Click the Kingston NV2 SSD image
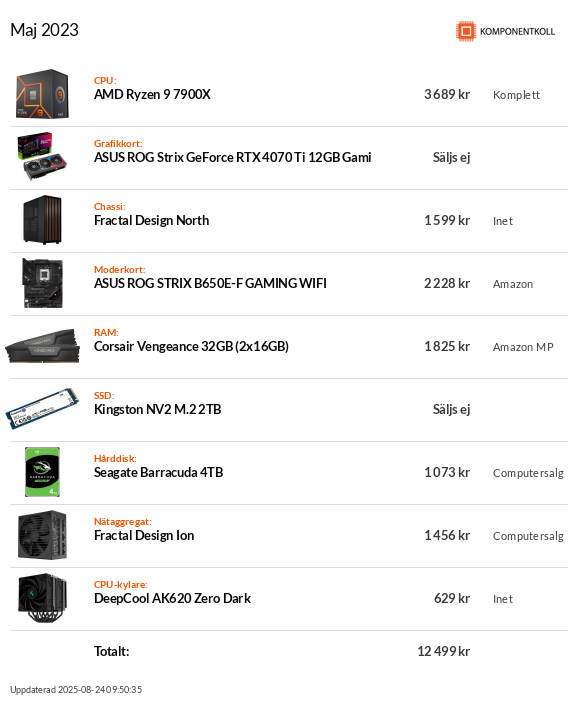The width and height of the screenshot is (577, 703). 42,409
